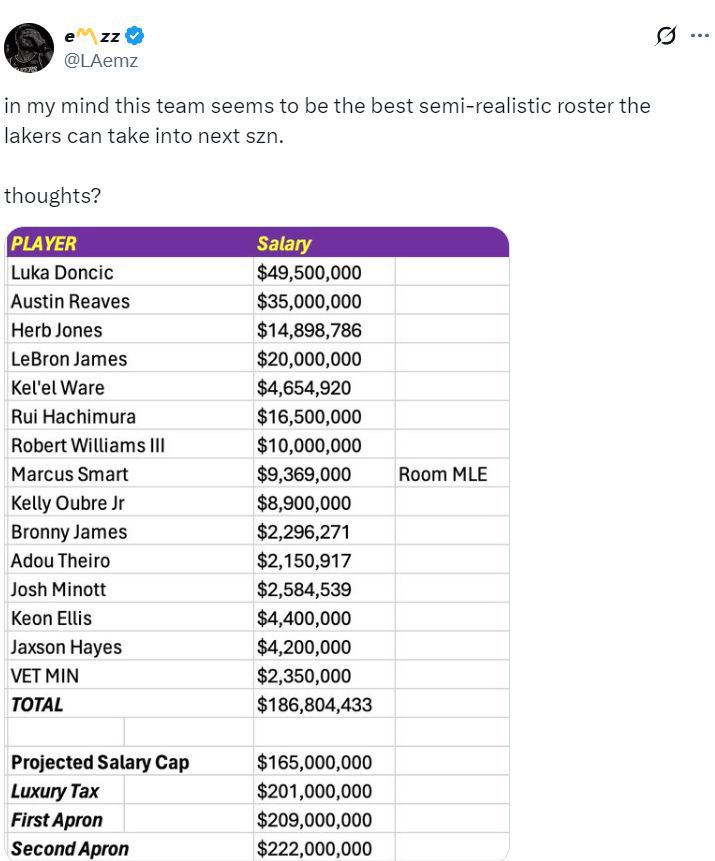
Task: Select the LeBron James row
Action: 258,359
